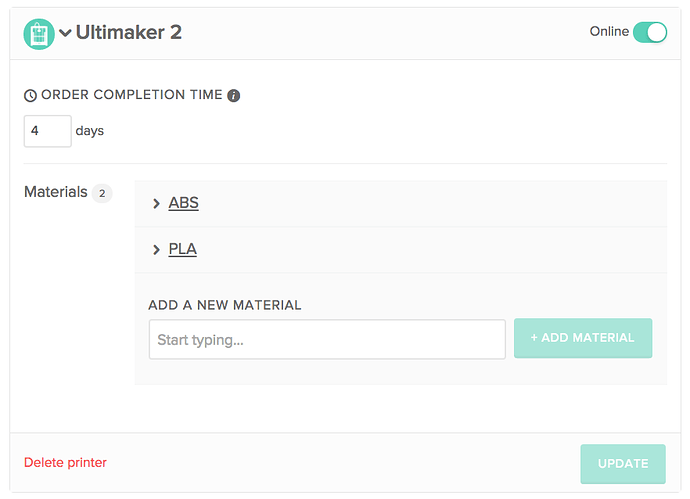Open the ABS material link
Image resolution: width=690 pixels, height=499 pixels.
(x=183, y=203)
